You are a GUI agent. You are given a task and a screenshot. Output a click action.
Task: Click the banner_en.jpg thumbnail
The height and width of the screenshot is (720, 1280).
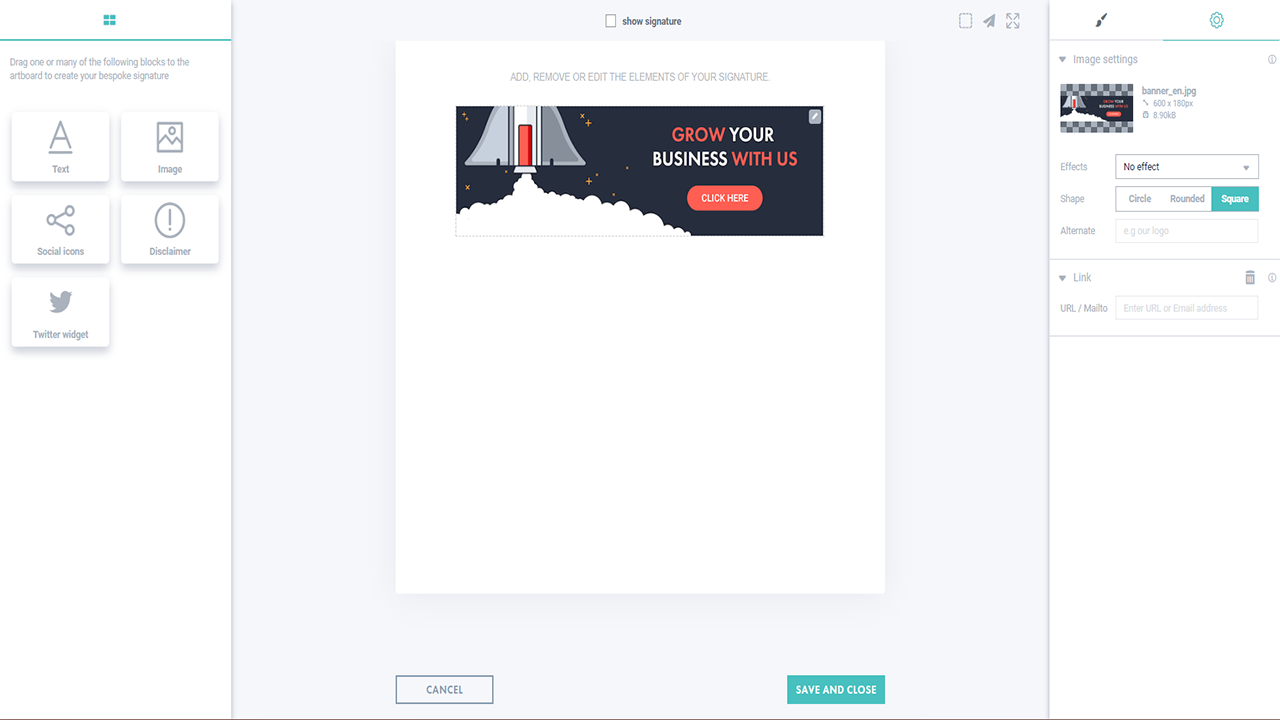pos(1097,108)
